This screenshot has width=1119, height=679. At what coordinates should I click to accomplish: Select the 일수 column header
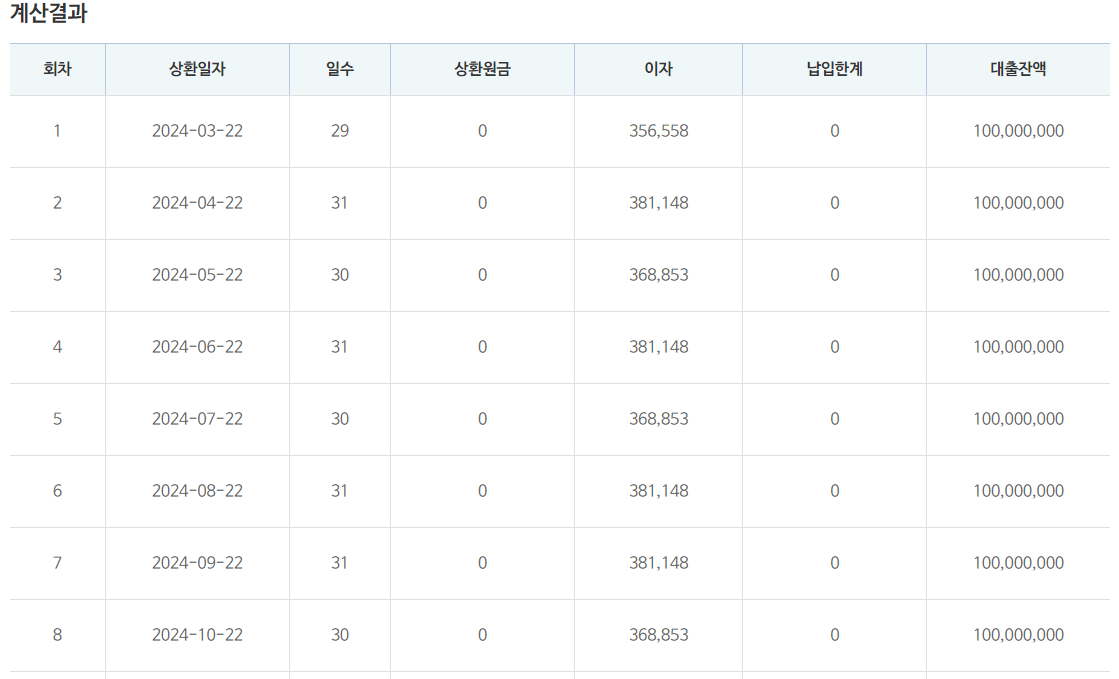340,68
